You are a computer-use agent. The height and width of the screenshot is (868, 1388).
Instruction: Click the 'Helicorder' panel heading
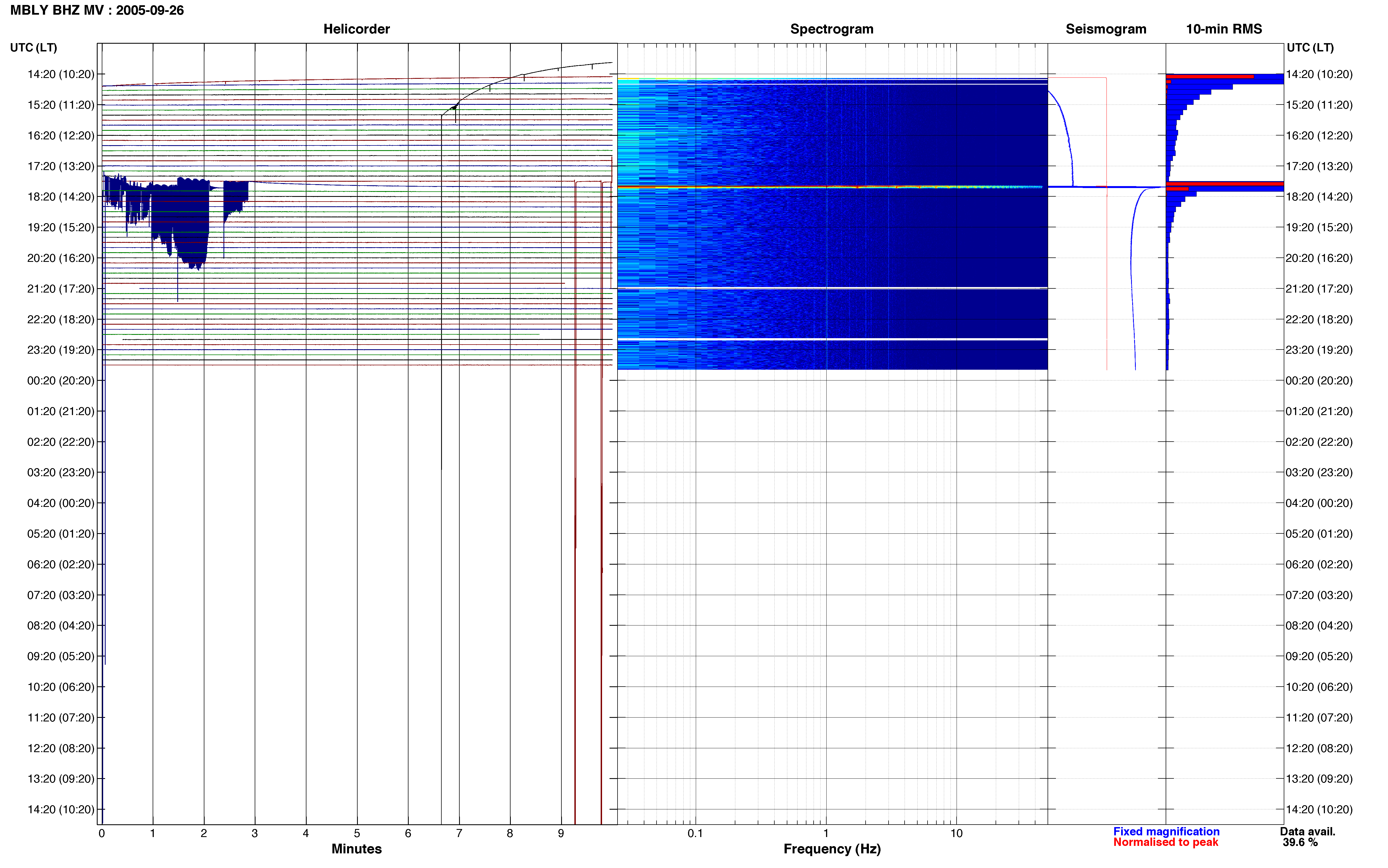(356, 29)
